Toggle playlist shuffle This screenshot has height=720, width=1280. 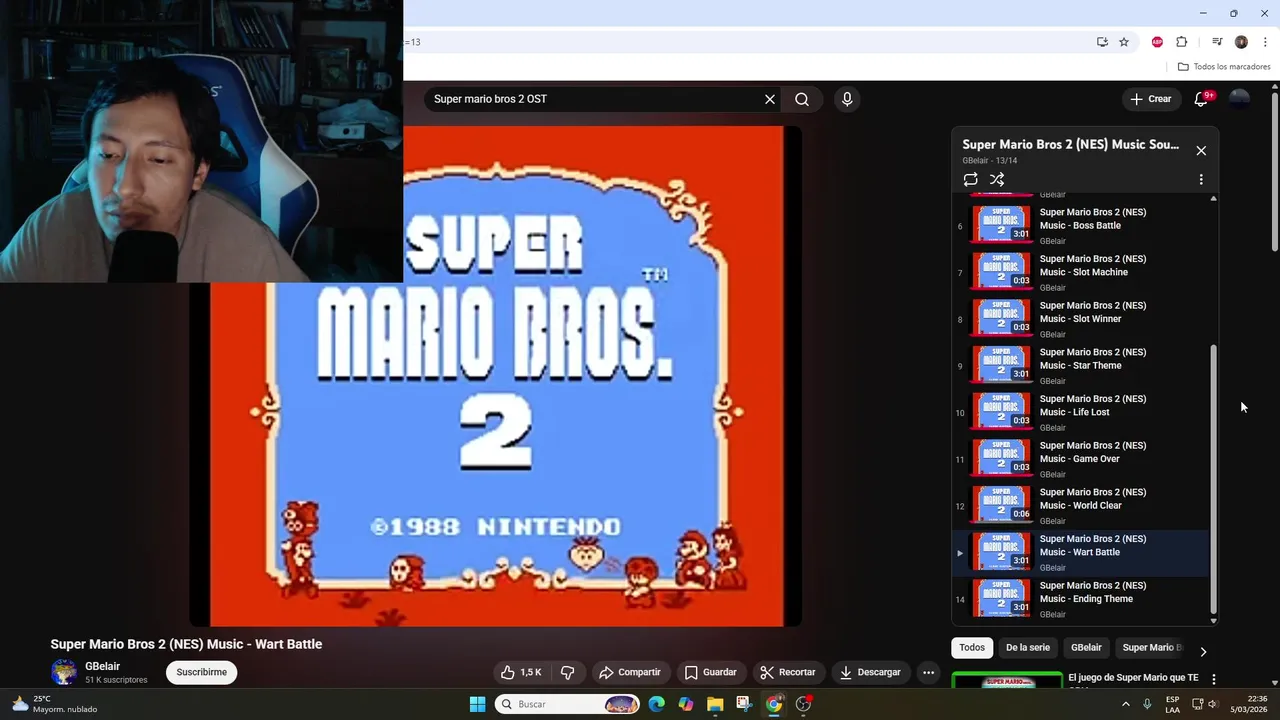tap(997, 180)
